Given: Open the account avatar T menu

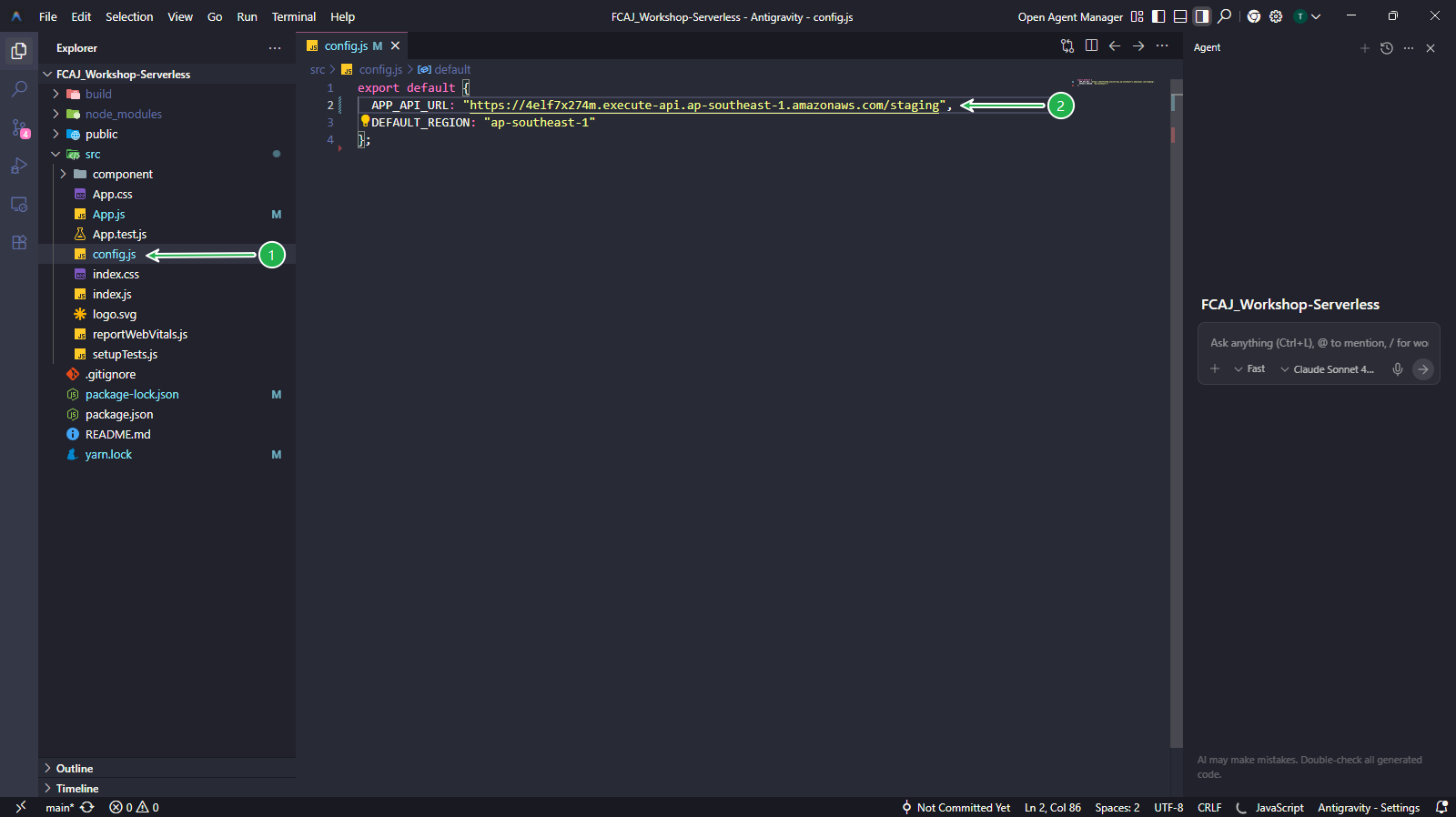Looking at the screenshot, I should [x=1308, y=16].
